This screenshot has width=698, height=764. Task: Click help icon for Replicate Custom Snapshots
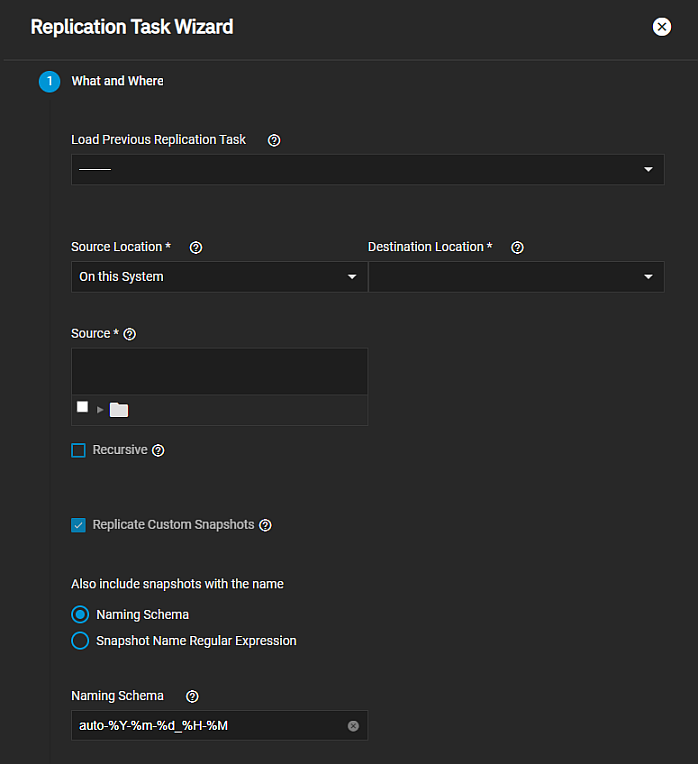(265, 525)
